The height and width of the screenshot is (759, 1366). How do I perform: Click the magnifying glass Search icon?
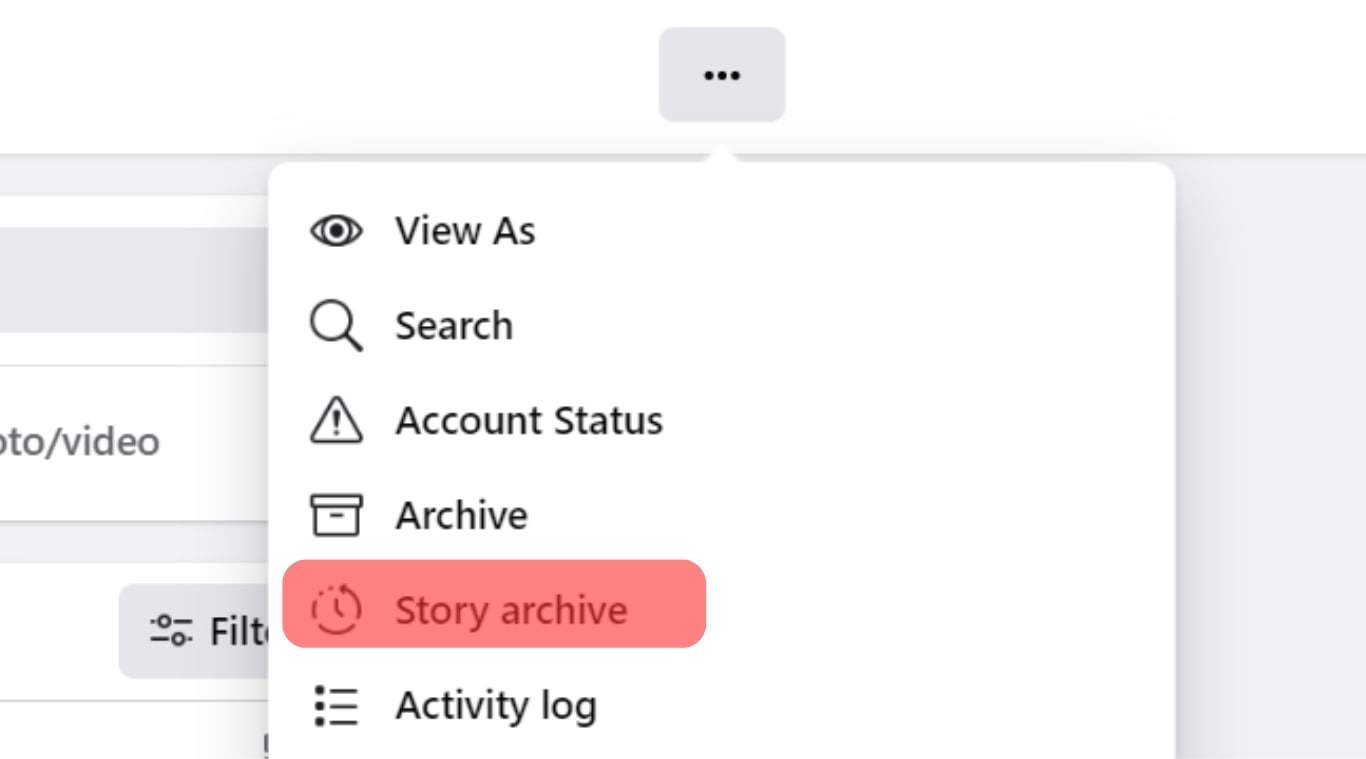tap(336, 326)
